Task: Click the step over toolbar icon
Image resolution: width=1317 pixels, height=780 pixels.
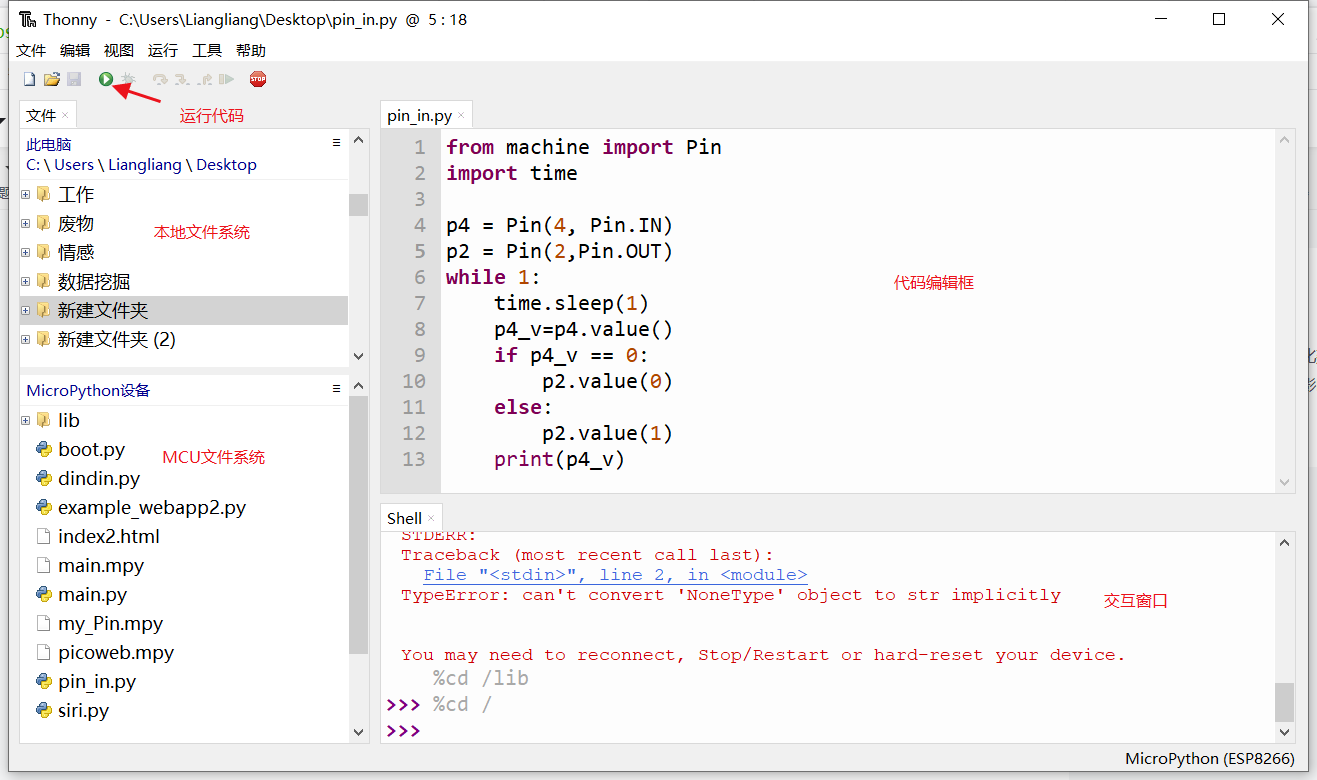Action: 160,78
